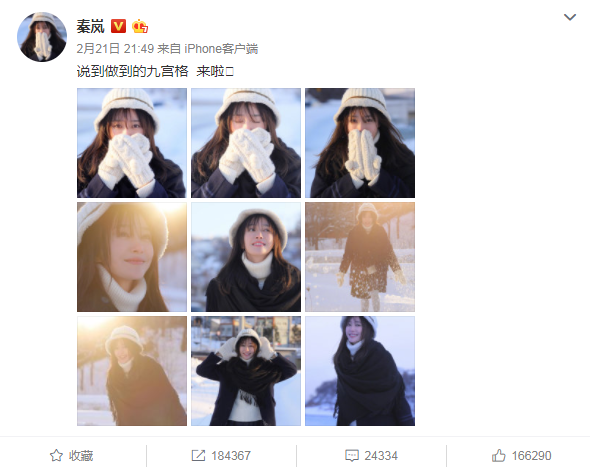This screenshot has width=590, height=474.
Task: Open the poster's round profile avatar
Action: coord(42,37)
